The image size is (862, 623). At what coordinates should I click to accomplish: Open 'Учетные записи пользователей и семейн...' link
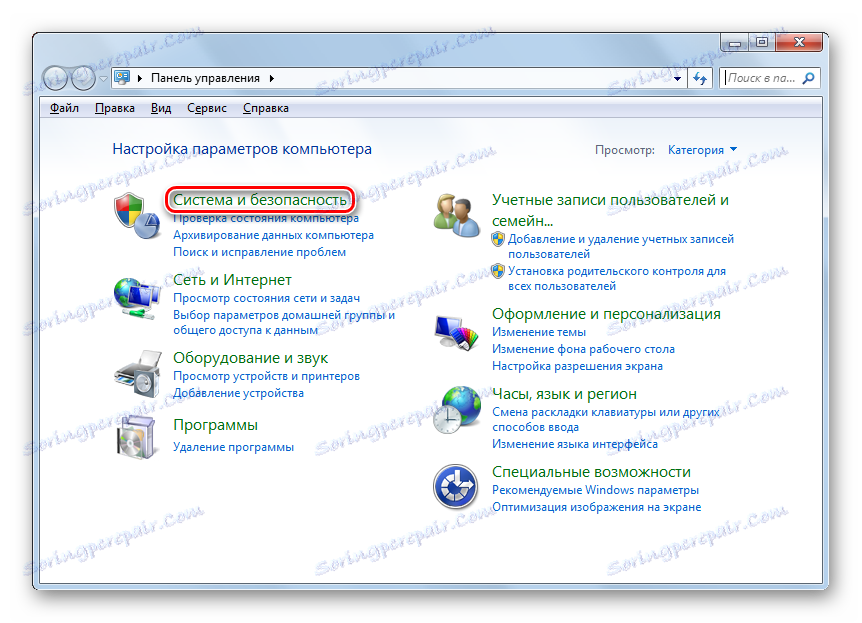point(610,210)
